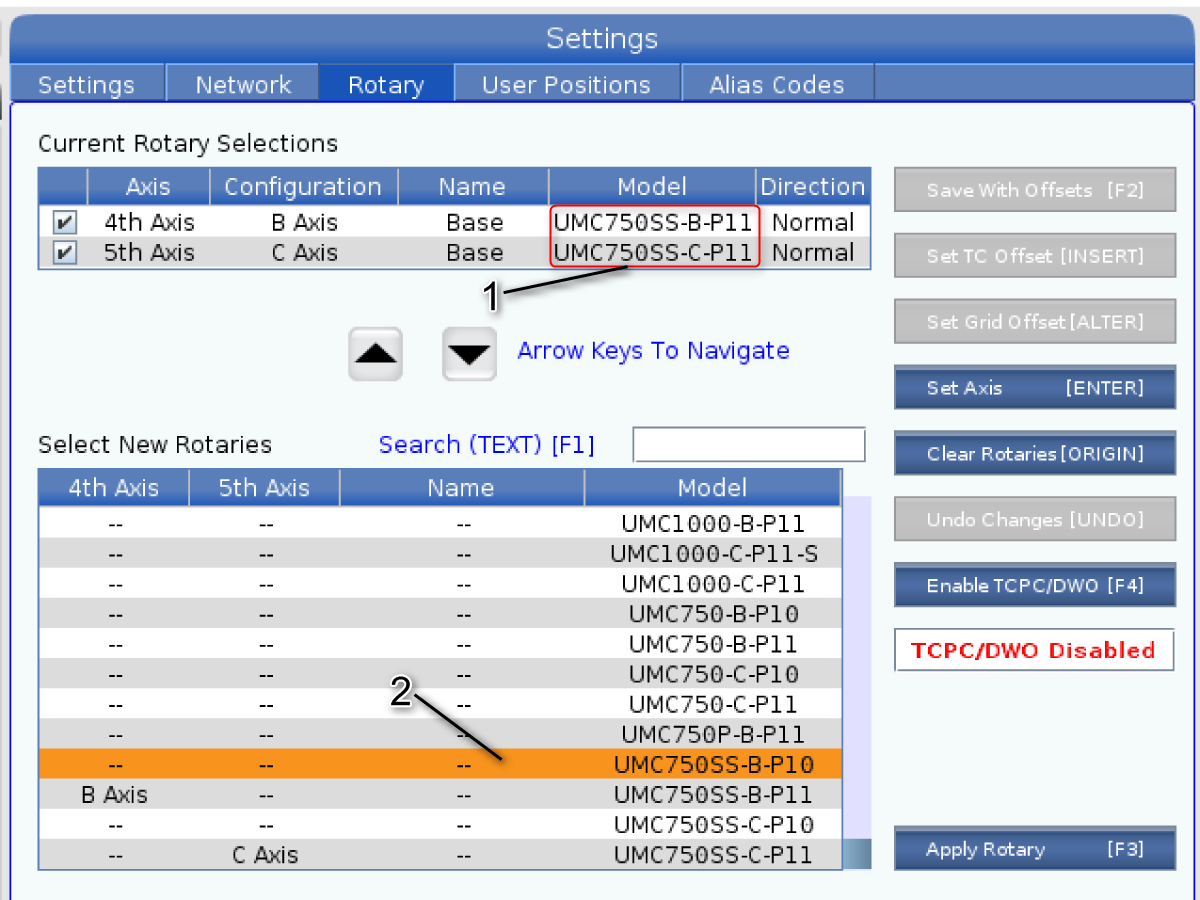
Task: Select UMC1000-C-P11-S in the rotary list
Action: click(x=440, y=553)
